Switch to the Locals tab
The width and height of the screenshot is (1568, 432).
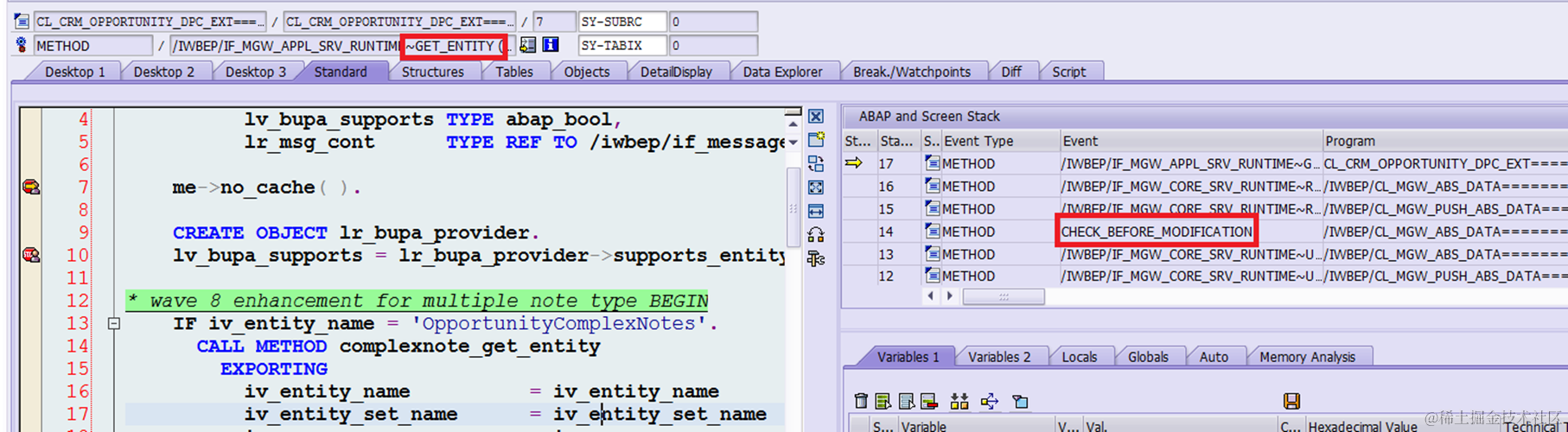[1080, 357]
